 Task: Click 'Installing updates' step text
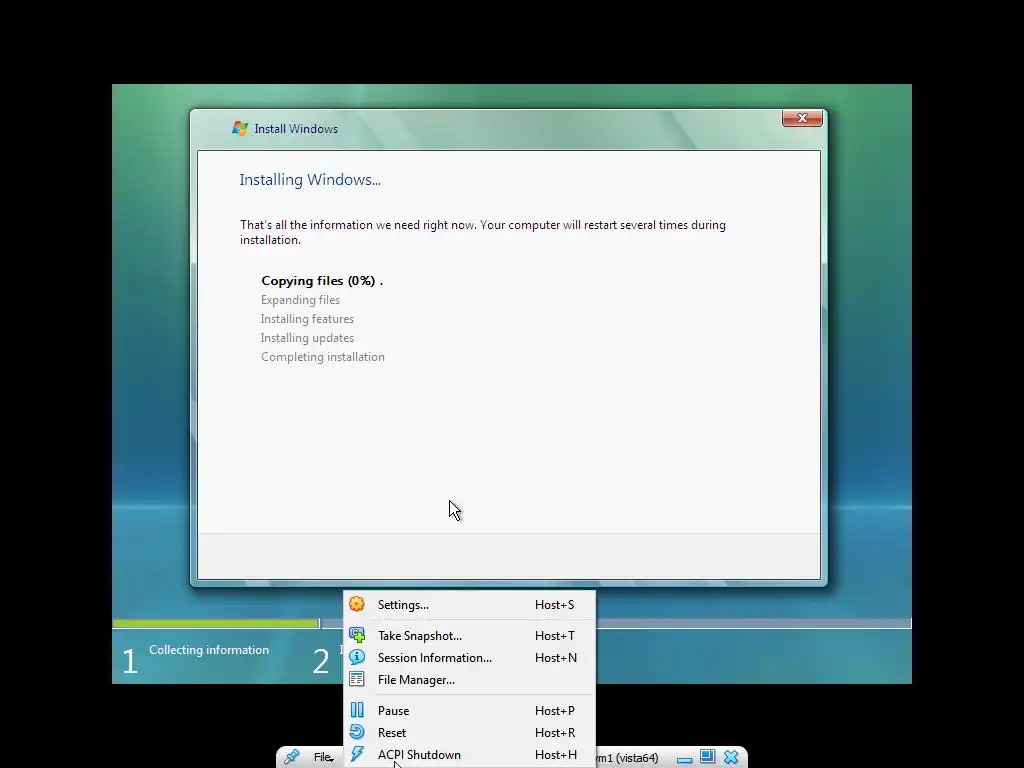pyautogui.click(x=307, y=338)
